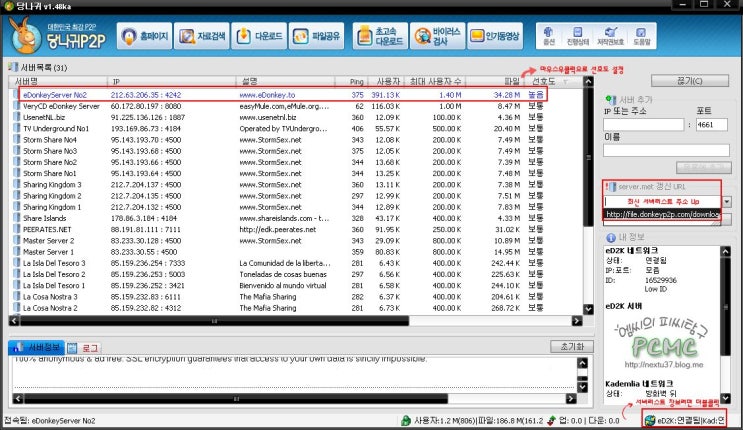Click the 초기화 reset button
The height and width of the screenshot is (430, 743).
pos(572,346)
